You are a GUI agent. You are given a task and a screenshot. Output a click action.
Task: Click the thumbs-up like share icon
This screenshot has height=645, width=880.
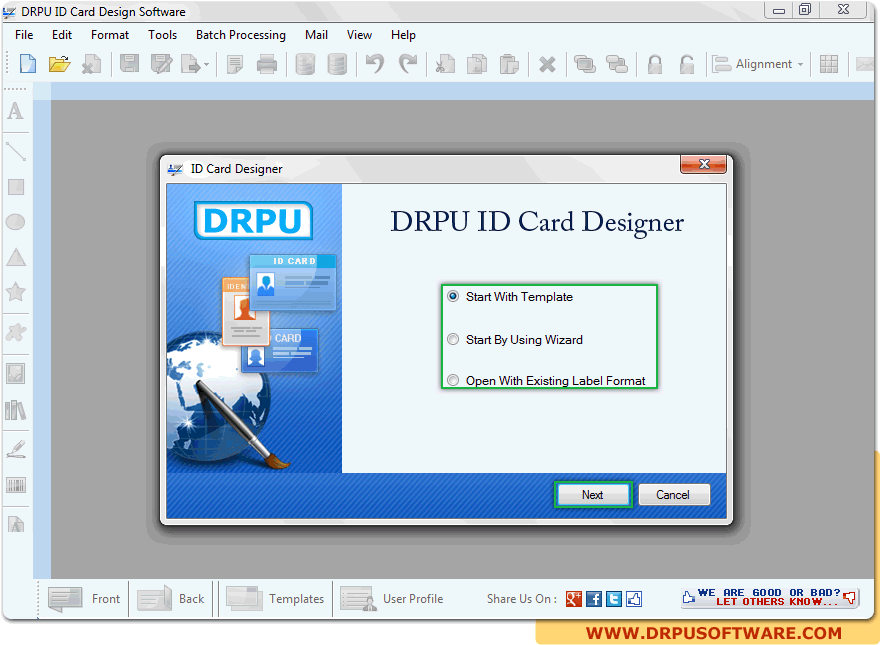(634, 599)
